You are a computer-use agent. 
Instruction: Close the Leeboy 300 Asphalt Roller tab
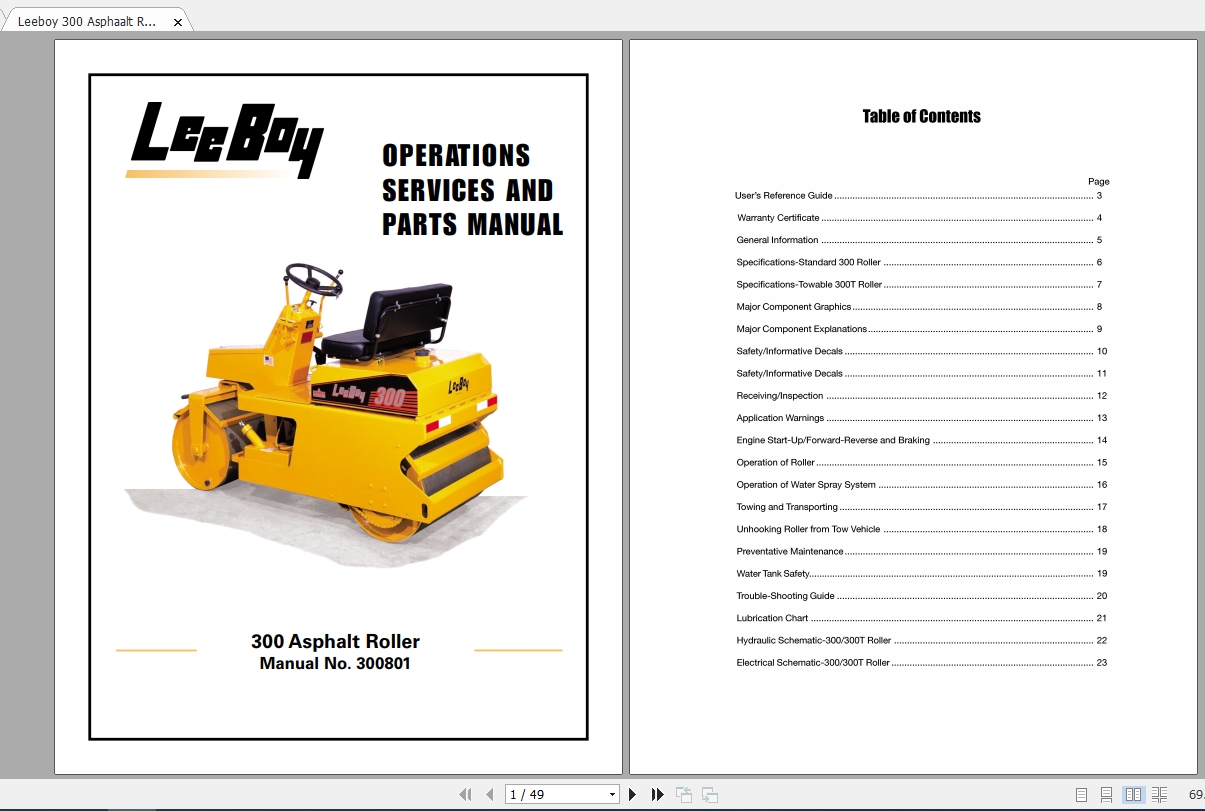point(178,22)
